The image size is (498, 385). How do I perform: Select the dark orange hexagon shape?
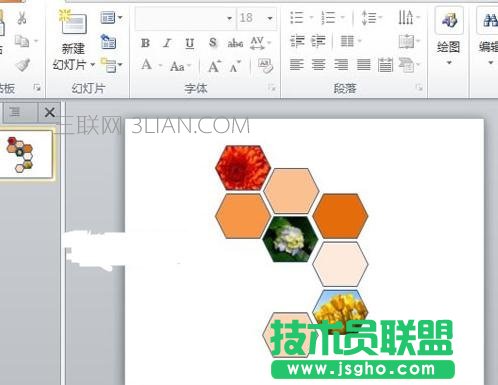tap(340, 216)
